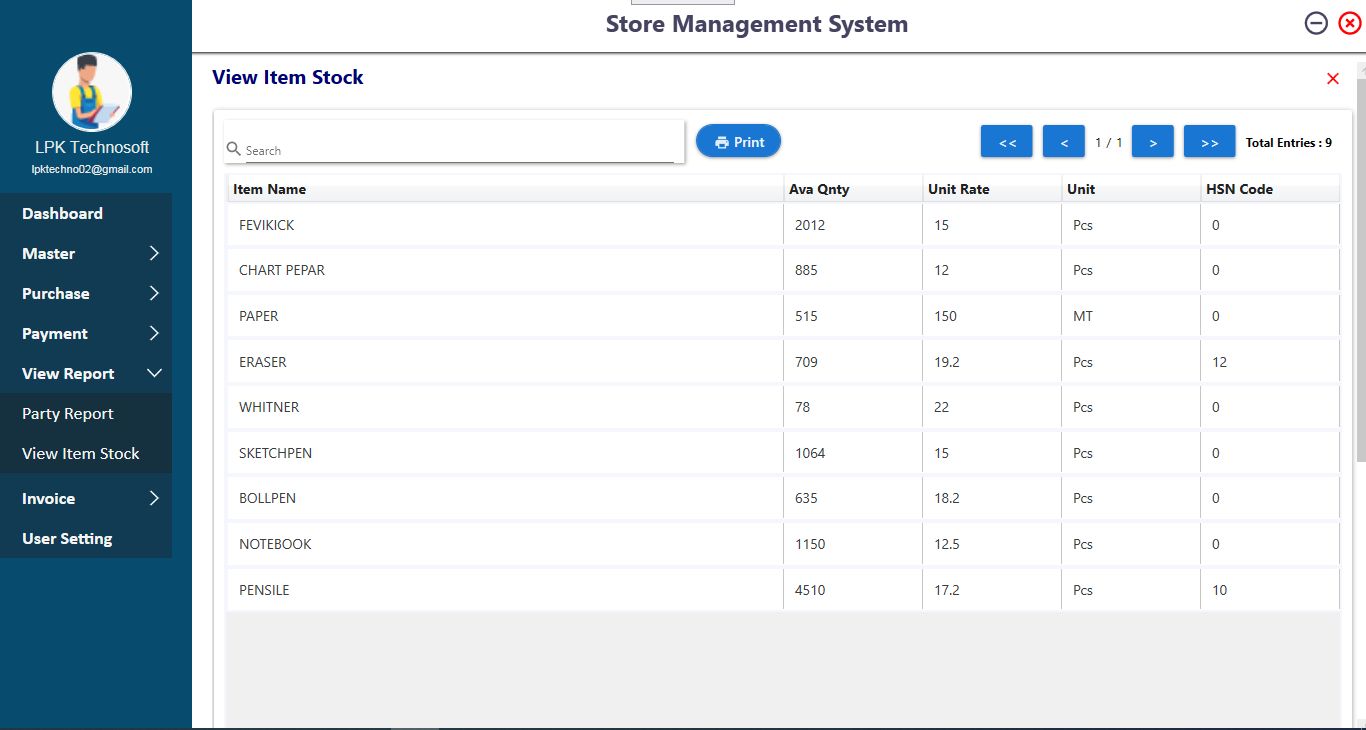Expand the Invoice submenu
1366x730 pixels.
tap(154, 498)
